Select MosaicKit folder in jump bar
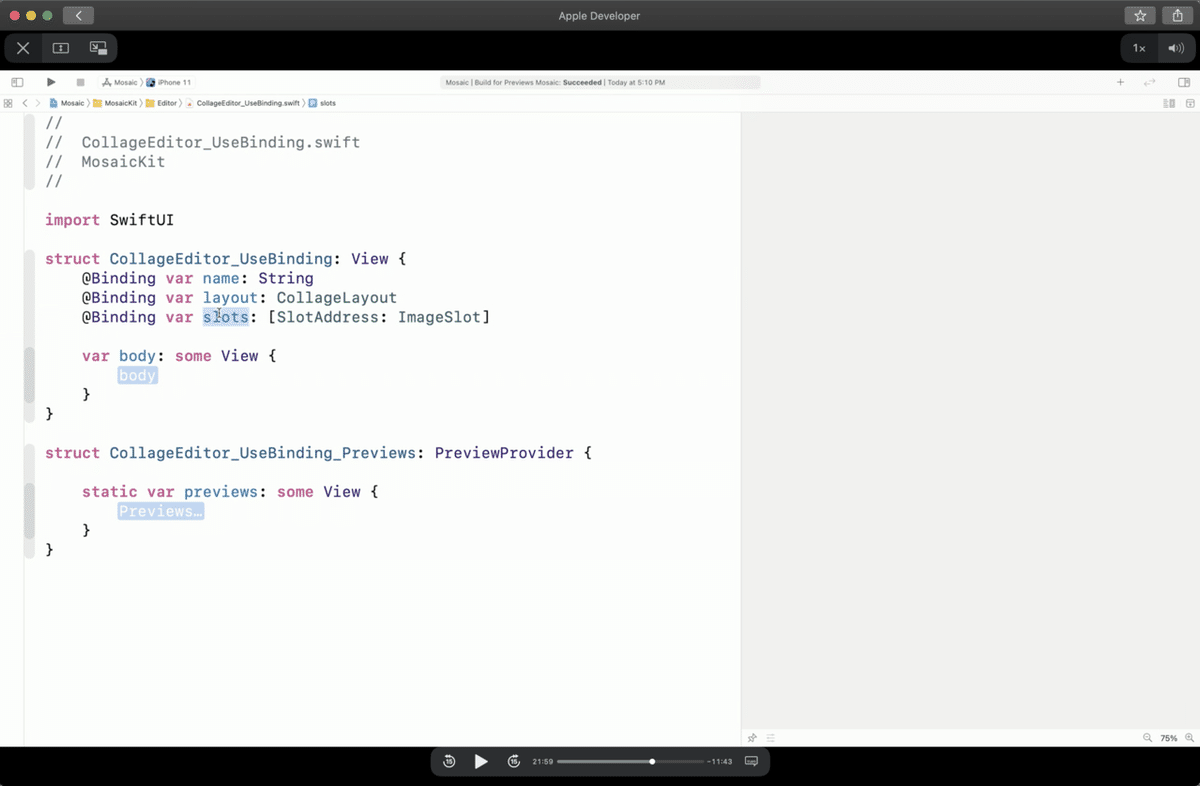 tap(115, 103)
